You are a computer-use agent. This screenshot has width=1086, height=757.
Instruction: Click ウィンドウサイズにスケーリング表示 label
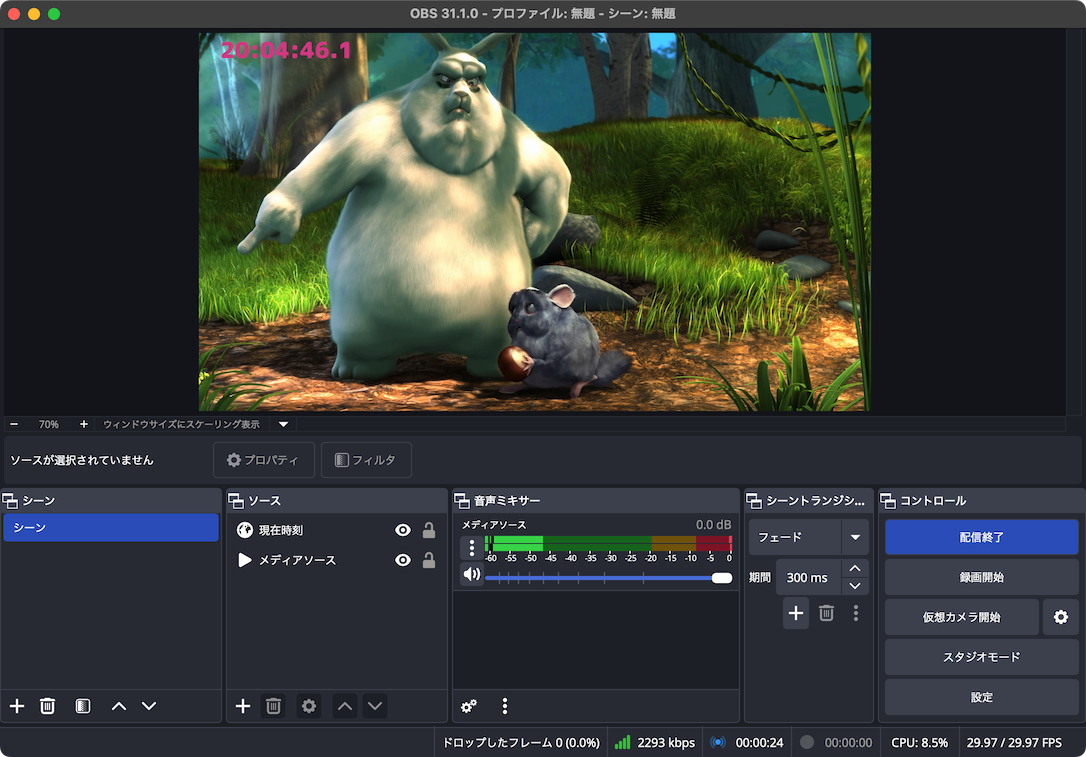pos(181,424)
